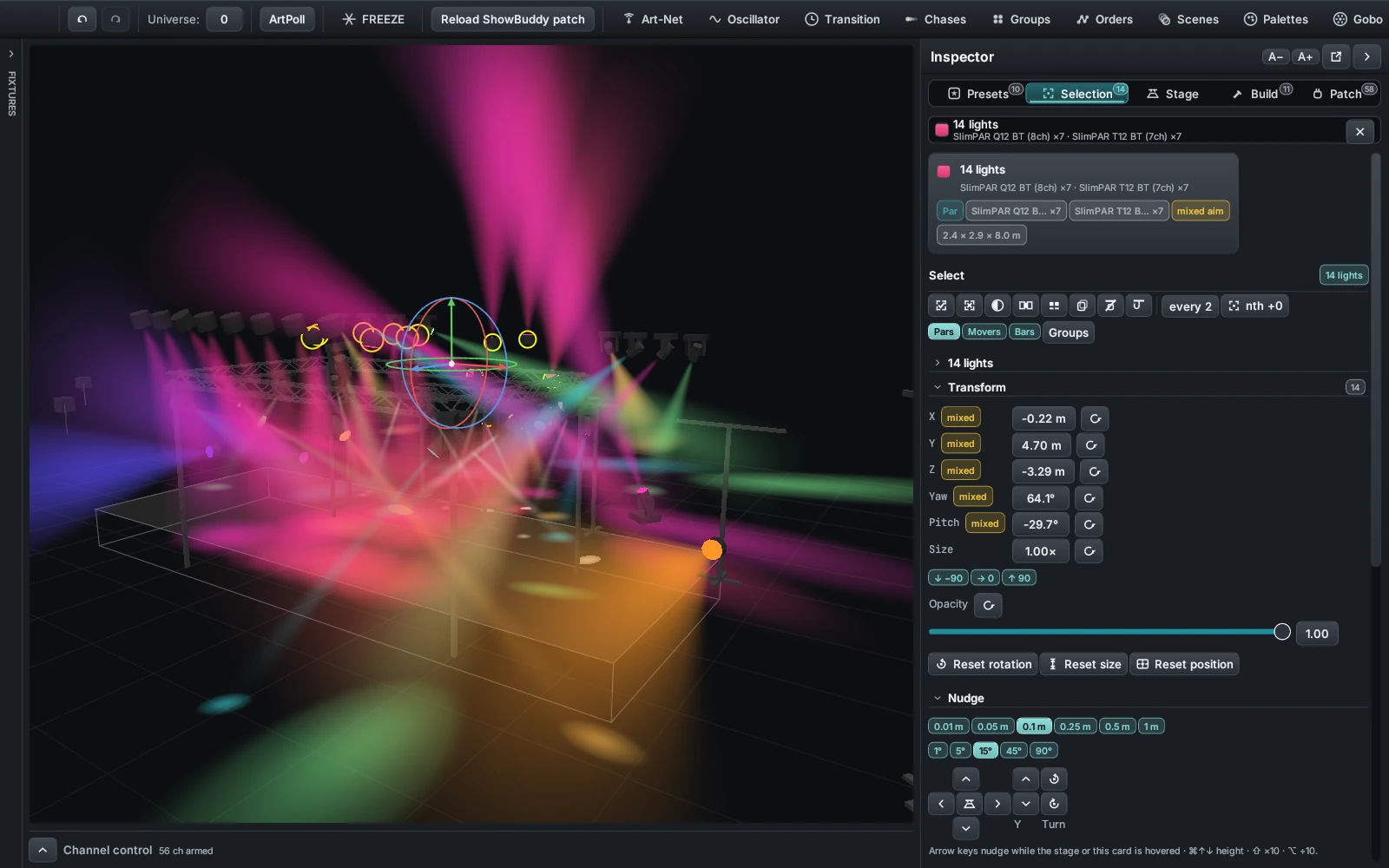Image resolution: width=1389 pixels, height=868 pixels.
Task: Select the 45° rotation step
Action: [x=1013, y=751]
